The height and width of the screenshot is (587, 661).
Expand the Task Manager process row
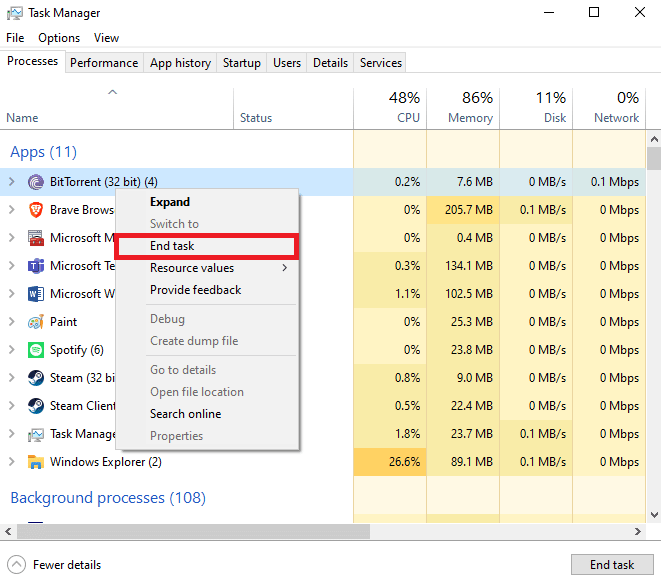click(12, 434)
